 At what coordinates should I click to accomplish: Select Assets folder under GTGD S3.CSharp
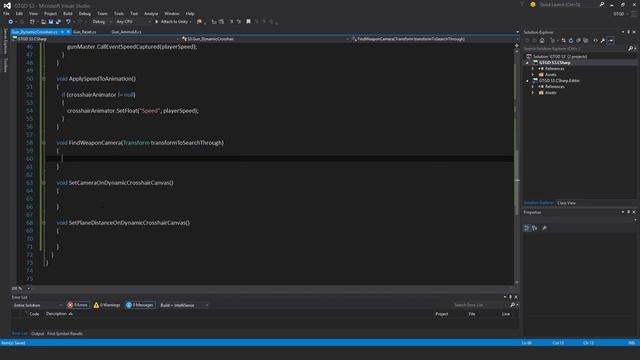(x=551, y=75)
